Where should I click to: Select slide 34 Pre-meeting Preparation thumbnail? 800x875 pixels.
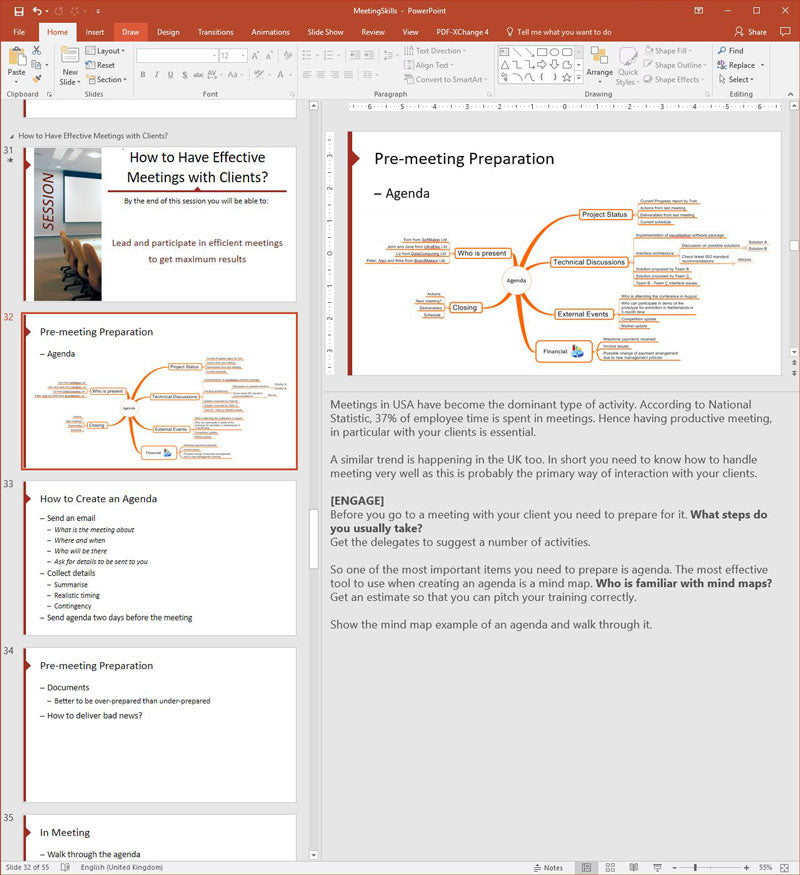pyautogui.click(x=160, y=725)
